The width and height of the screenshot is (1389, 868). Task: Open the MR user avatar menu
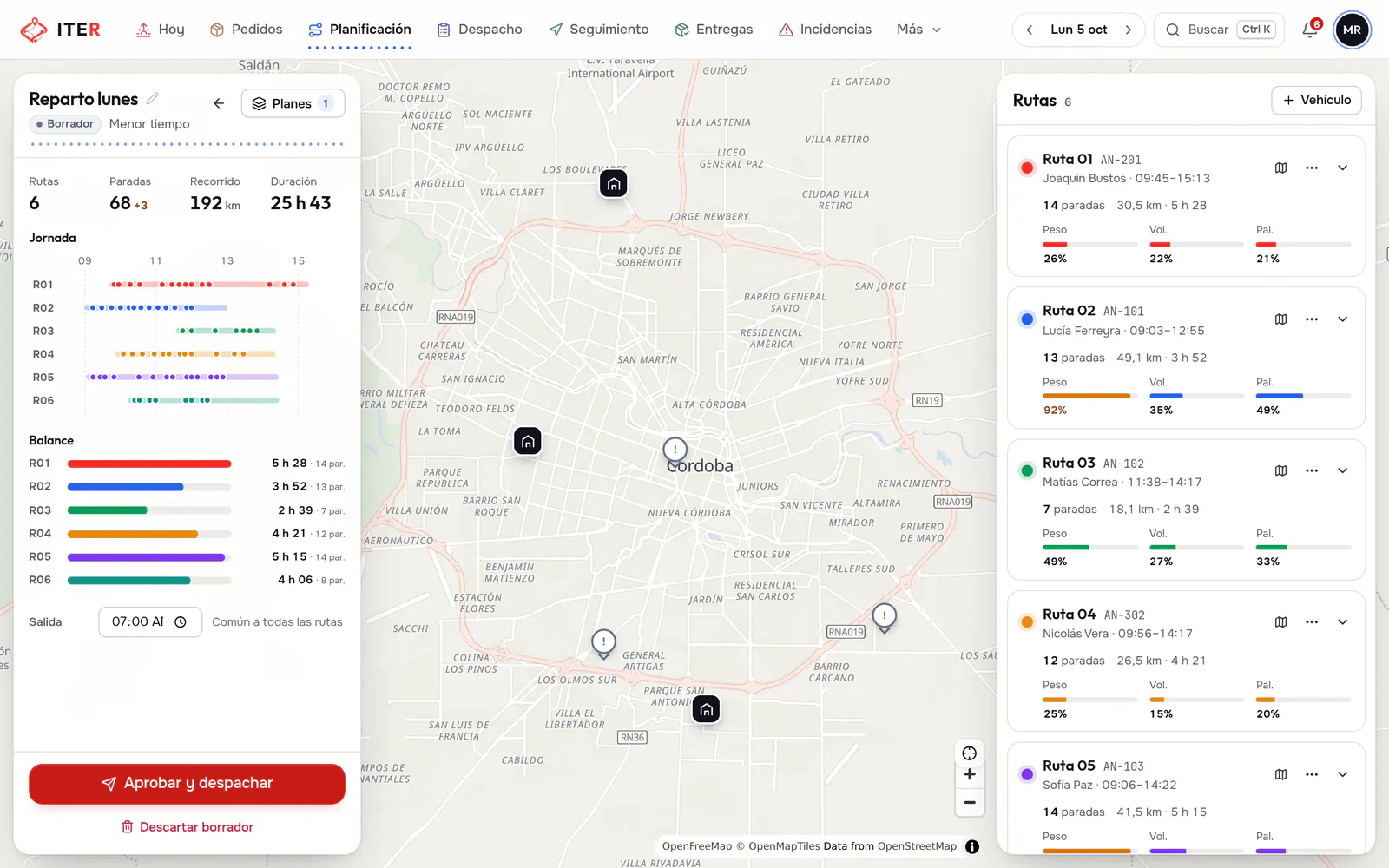(x=1352, y=30)
